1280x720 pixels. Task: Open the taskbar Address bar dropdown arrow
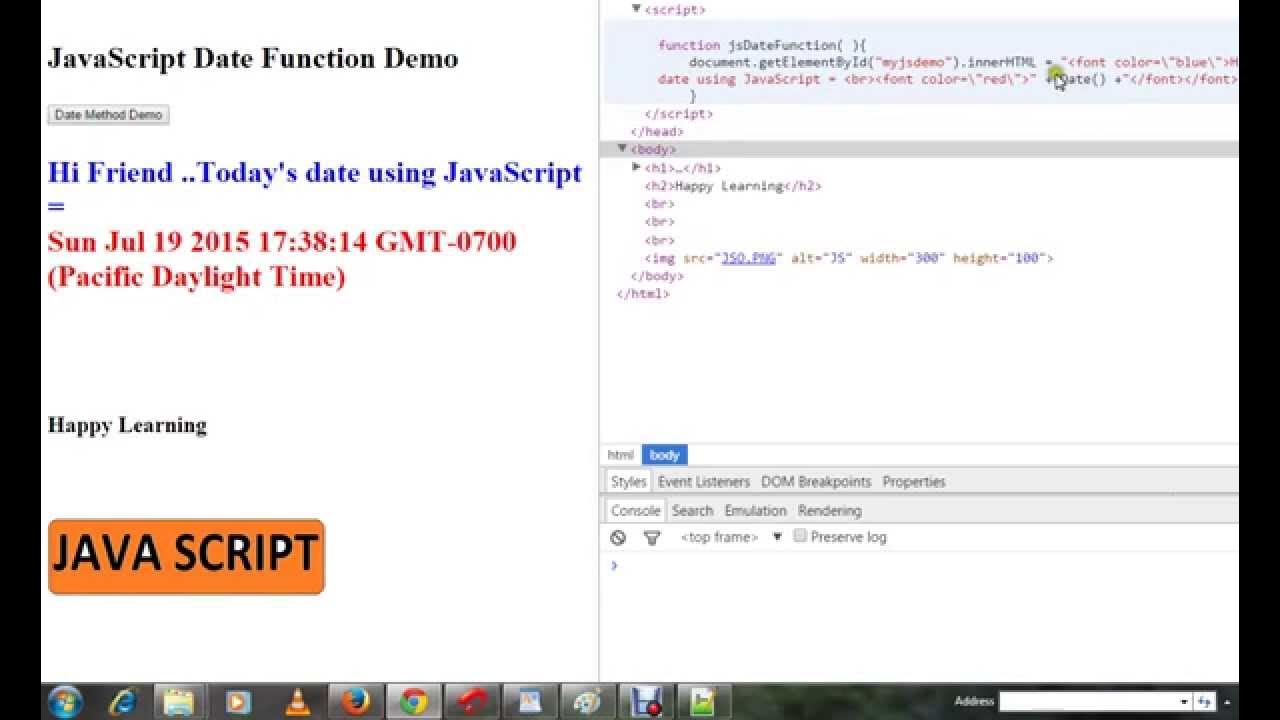tap(1185, 702)
